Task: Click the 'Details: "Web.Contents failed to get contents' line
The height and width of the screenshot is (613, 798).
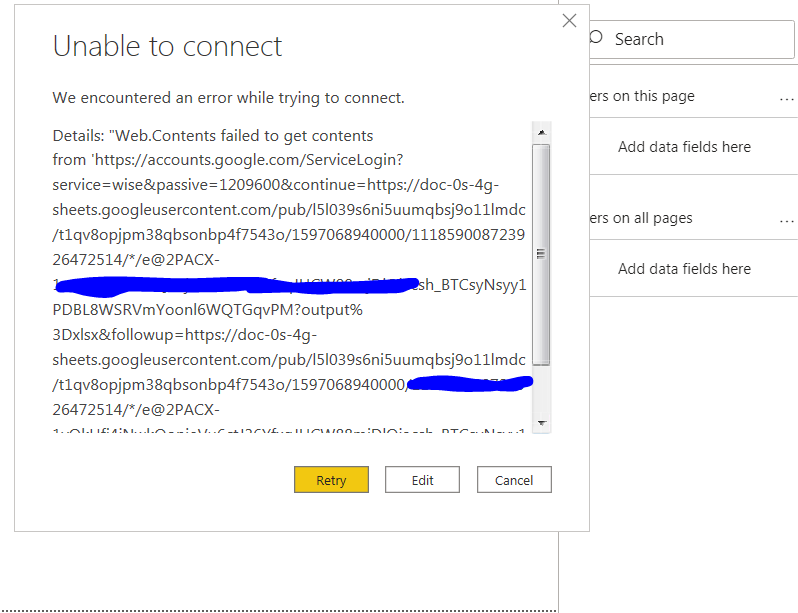Action: (213, 135)
